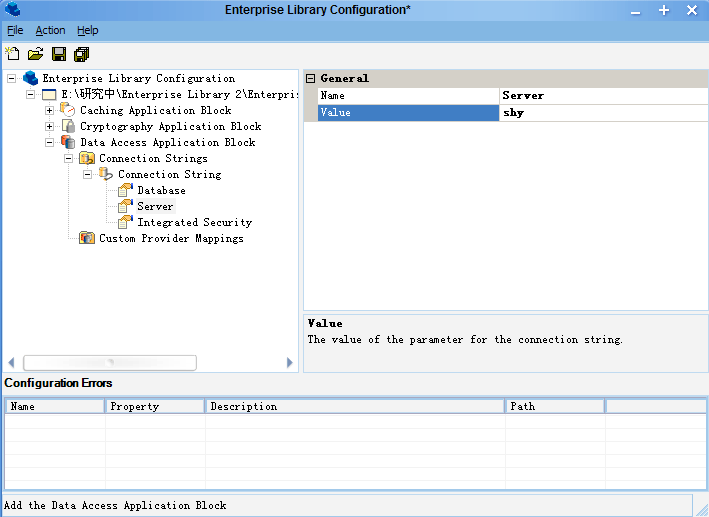709x517 pixels.
Task: Click the tree horizontal scrollbar thumb
Action: click(x=110, y=362)
